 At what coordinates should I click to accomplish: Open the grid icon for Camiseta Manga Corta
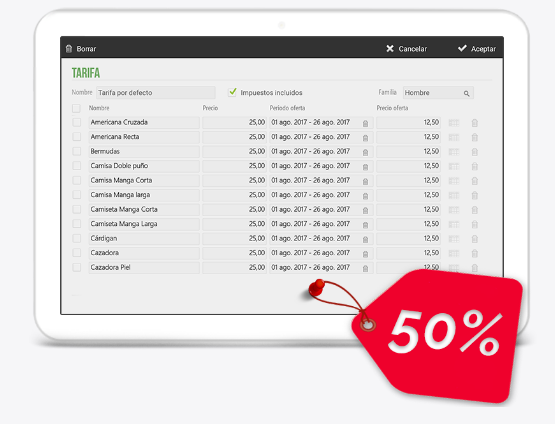click(454, 210)
